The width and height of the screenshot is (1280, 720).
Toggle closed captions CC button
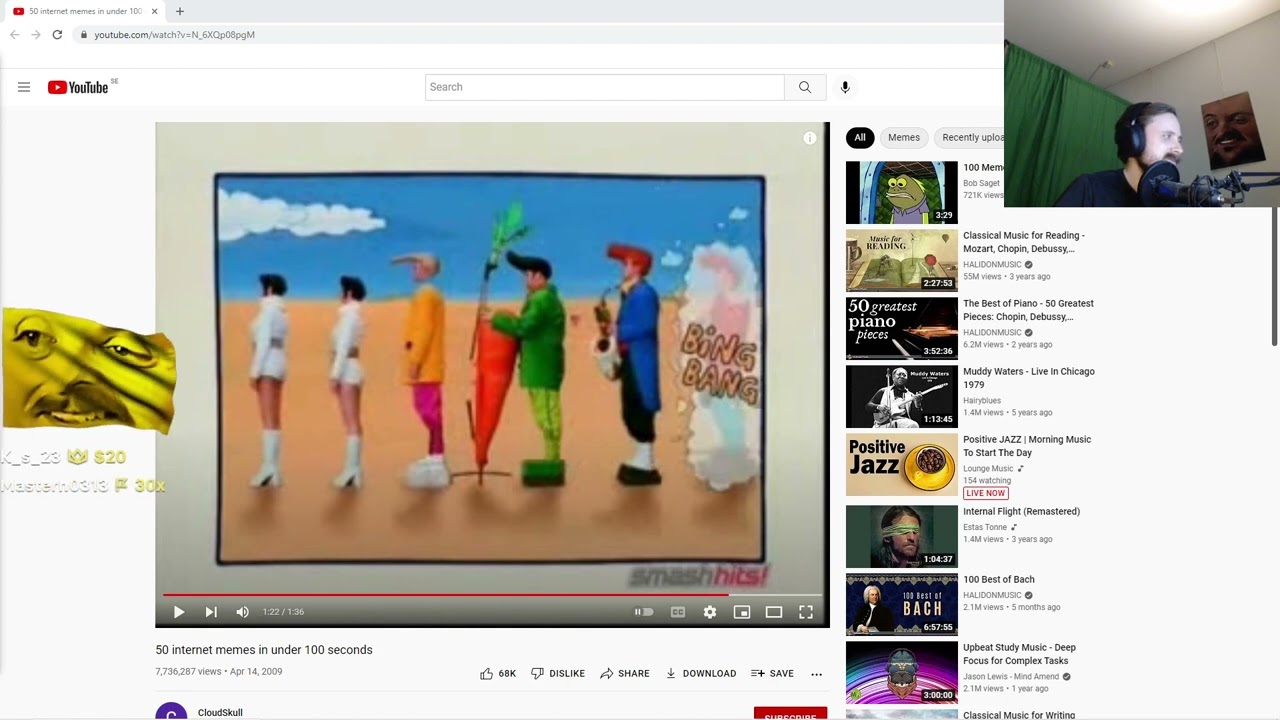click(x=678, y=612)
